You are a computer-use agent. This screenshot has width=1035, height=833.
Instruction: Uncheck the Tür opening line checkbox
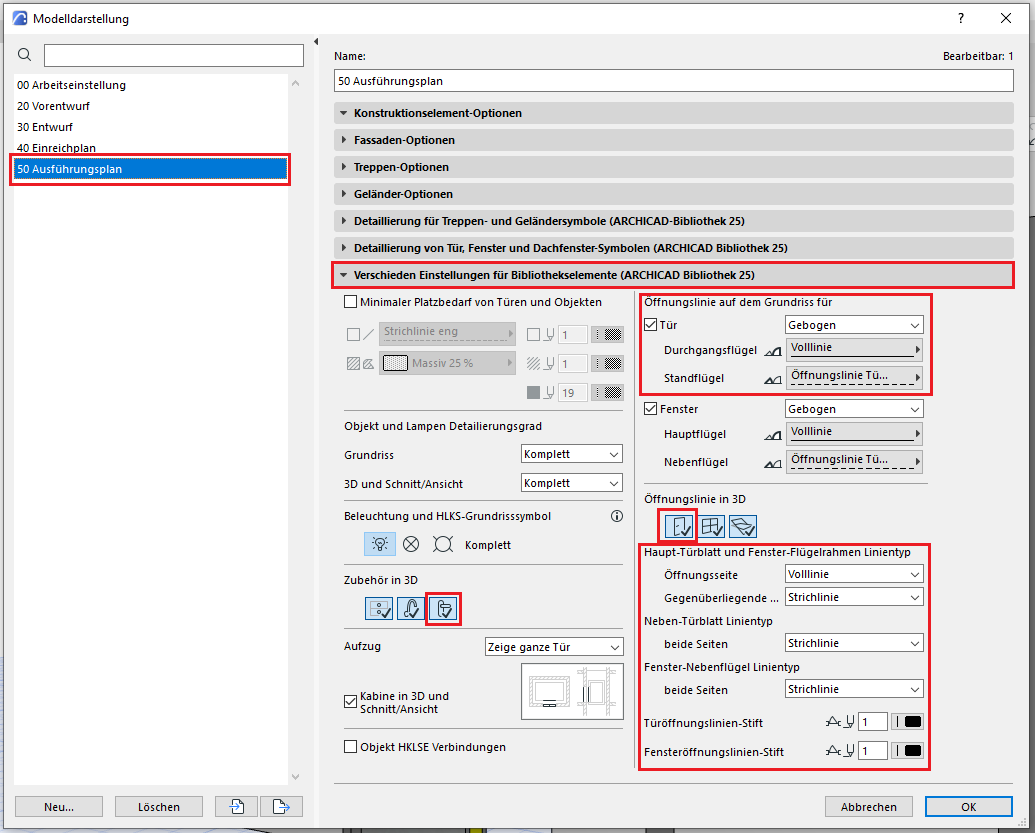652,325
